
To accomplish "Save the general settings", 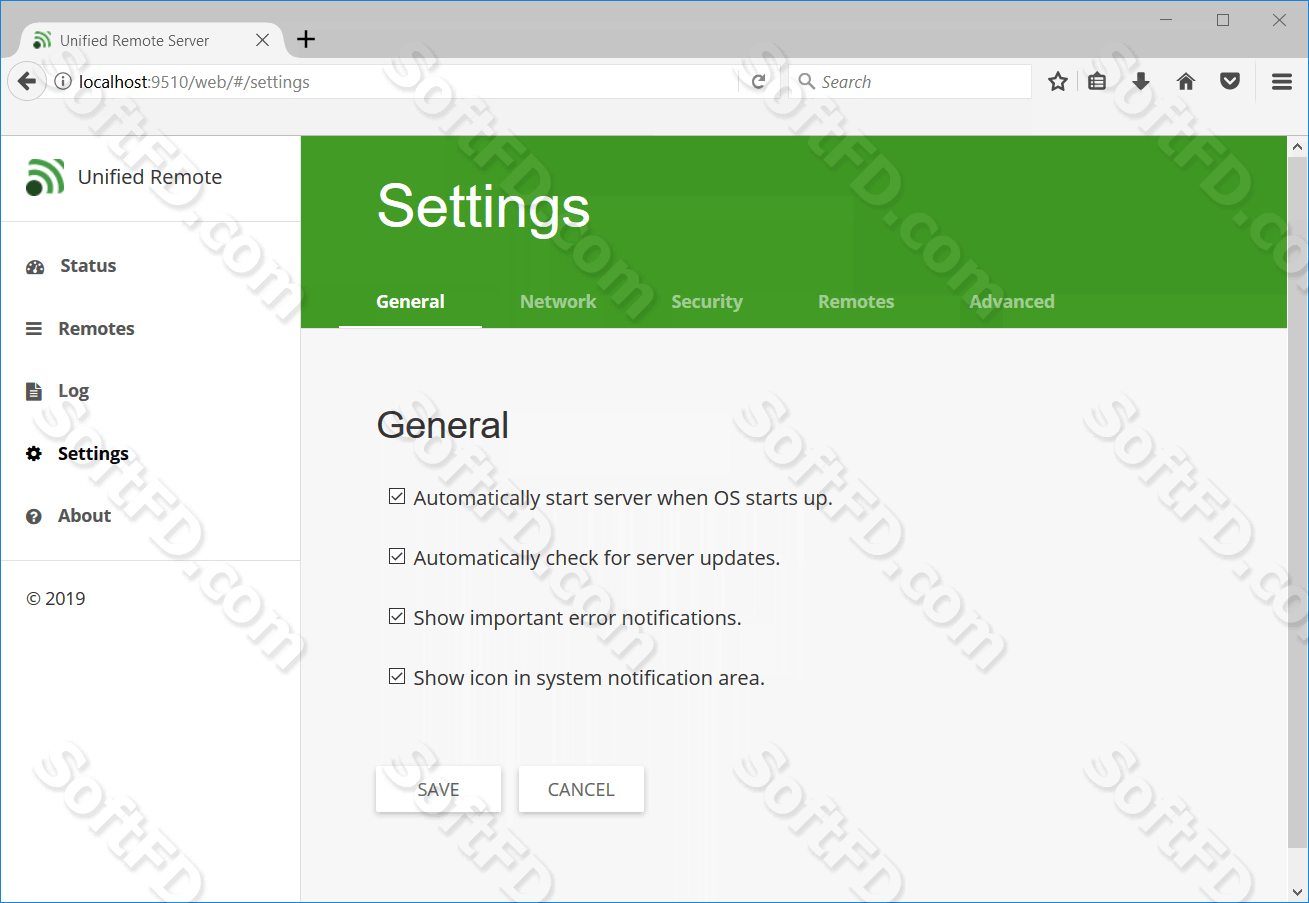I will (438, 789).
